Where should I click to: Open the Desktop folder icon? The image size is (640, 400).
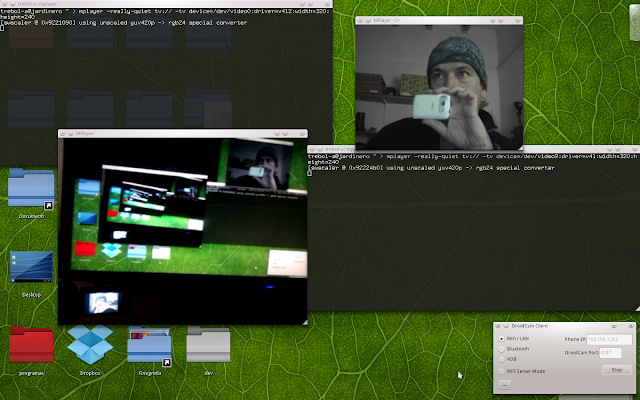pos(31,268)
